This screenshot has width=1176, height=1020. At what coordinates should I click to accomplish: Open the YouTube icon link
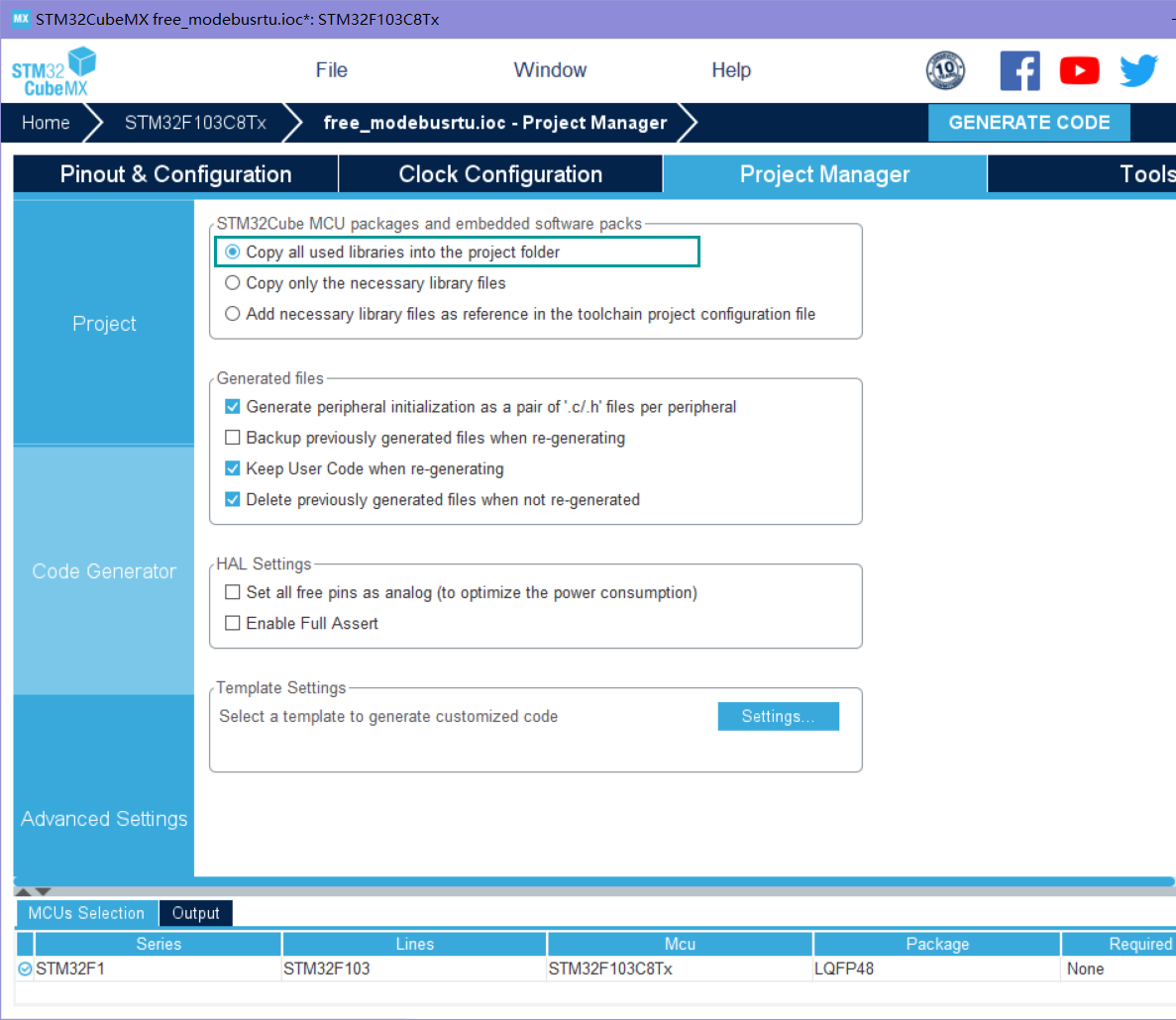(x=1079, y=70)
